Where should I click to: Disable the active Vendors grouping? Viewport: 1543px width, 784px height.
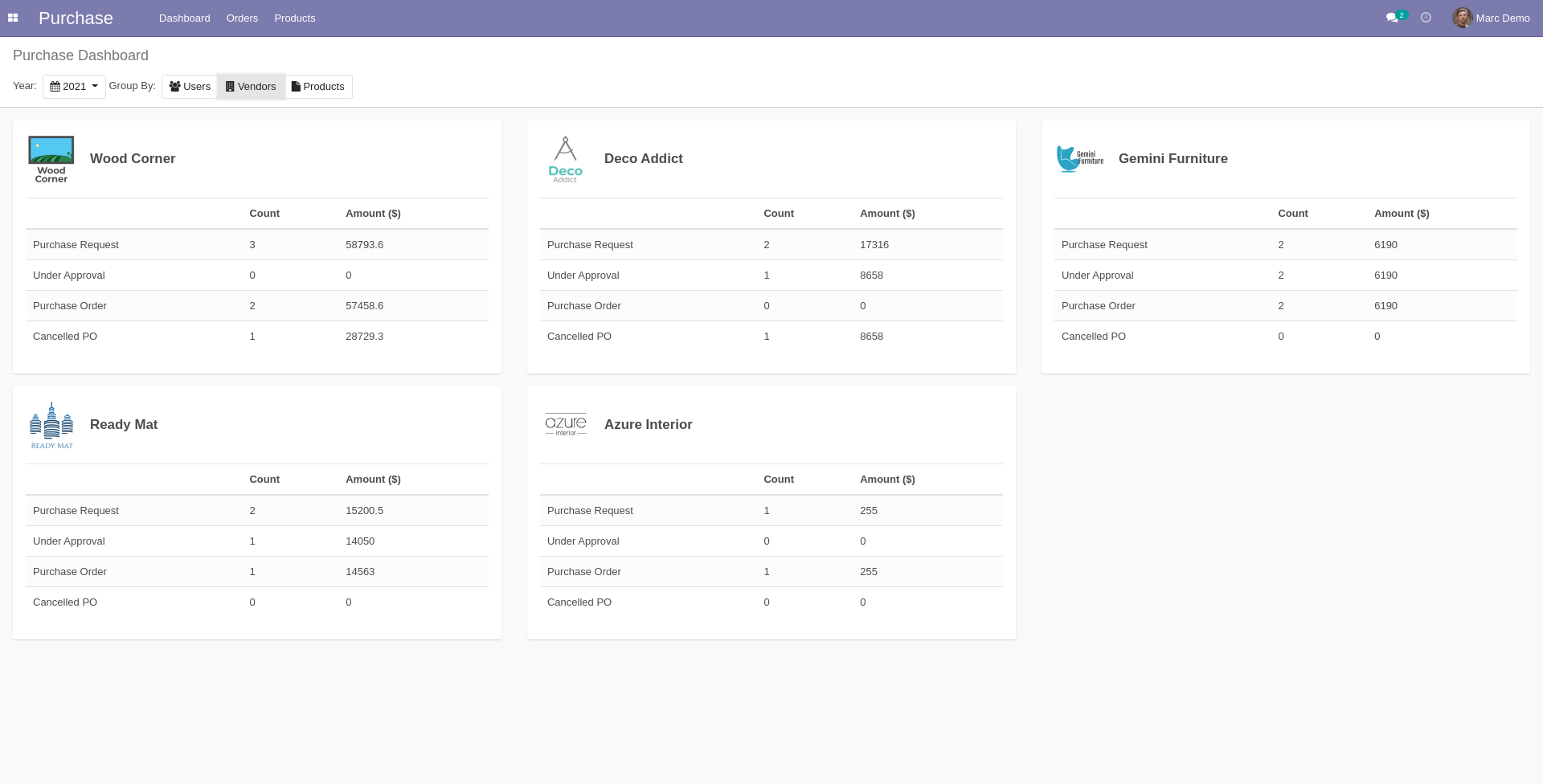click(250, 86)
